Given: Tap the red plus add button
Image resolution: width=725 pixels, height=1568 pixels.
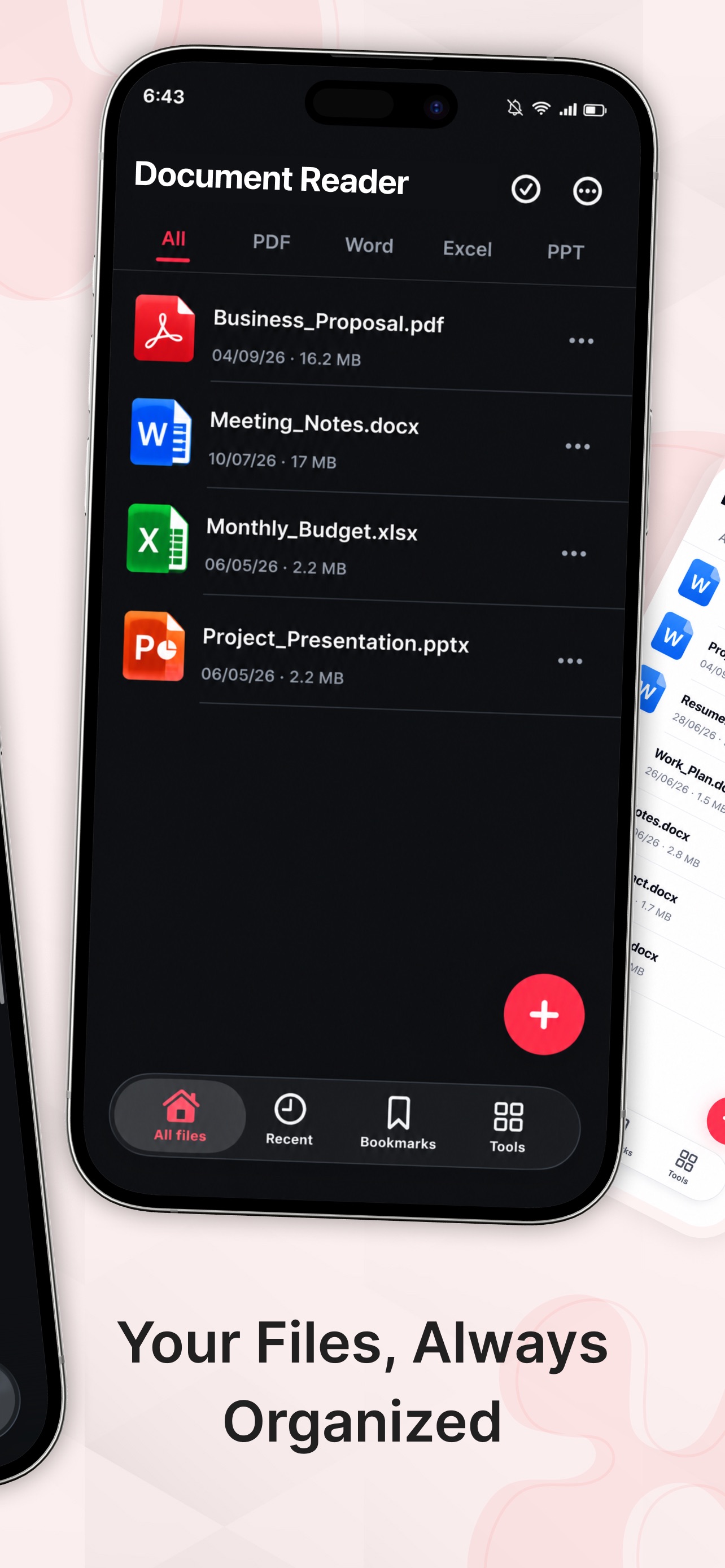Looking at the screenshot, I should click(x=544, y=1014).
